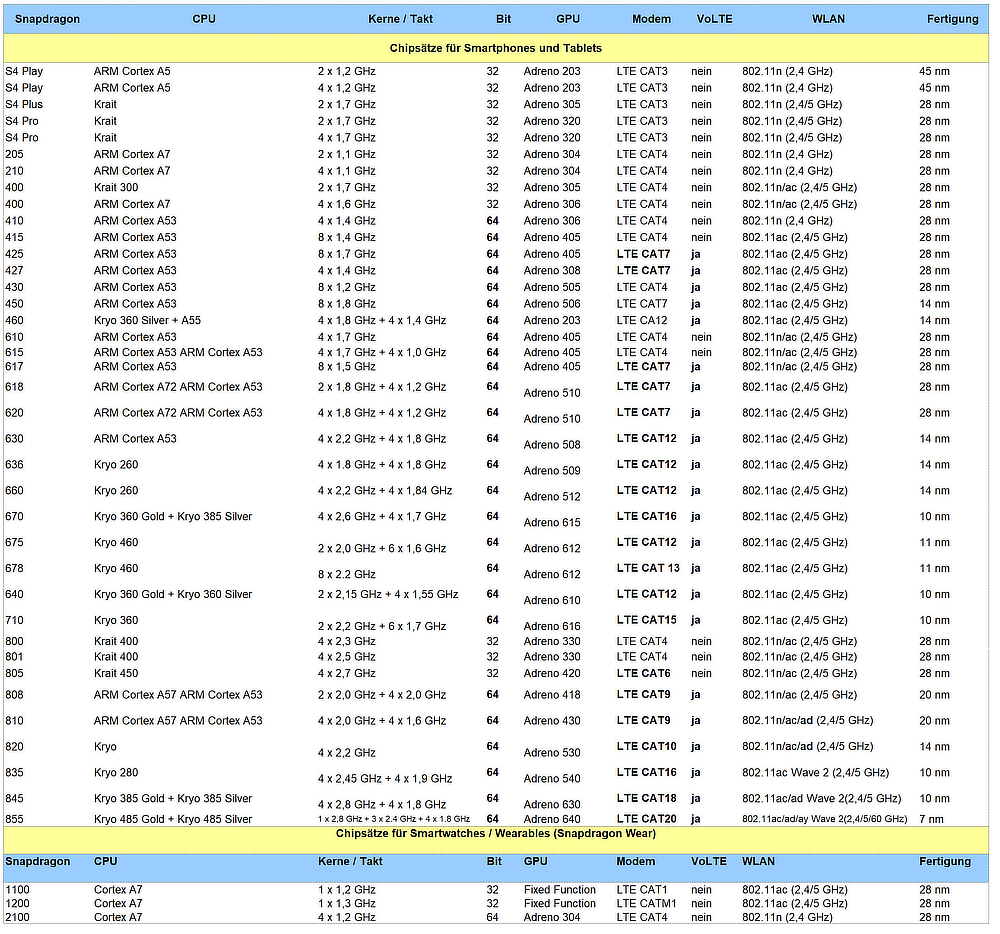Screen dimensions: 1000x934
Task: Click the '2 x 2,0 GHz + 6 x 1,6 GHz' cell
Action: point(382,548)
